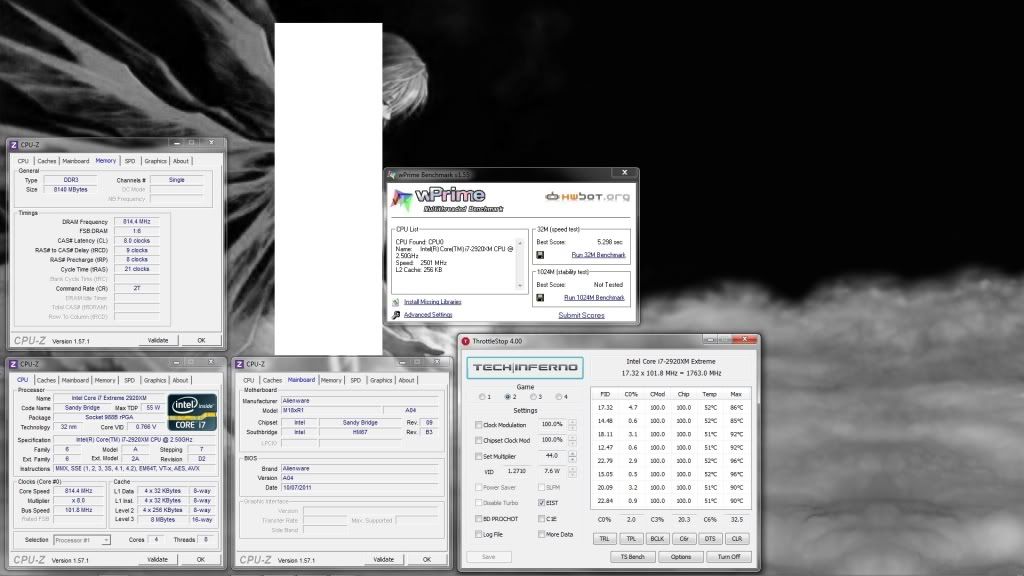Enable the C1E checkbox
This screenshot has height=576, width=1024.
(541, 519)
